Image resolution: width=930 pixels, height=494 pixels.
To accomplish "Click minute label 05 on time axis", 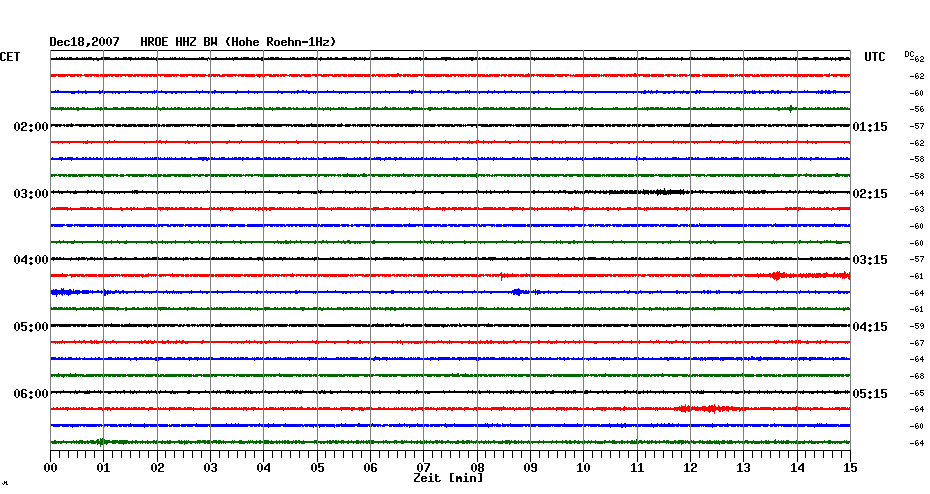I will tap(317, 467).
